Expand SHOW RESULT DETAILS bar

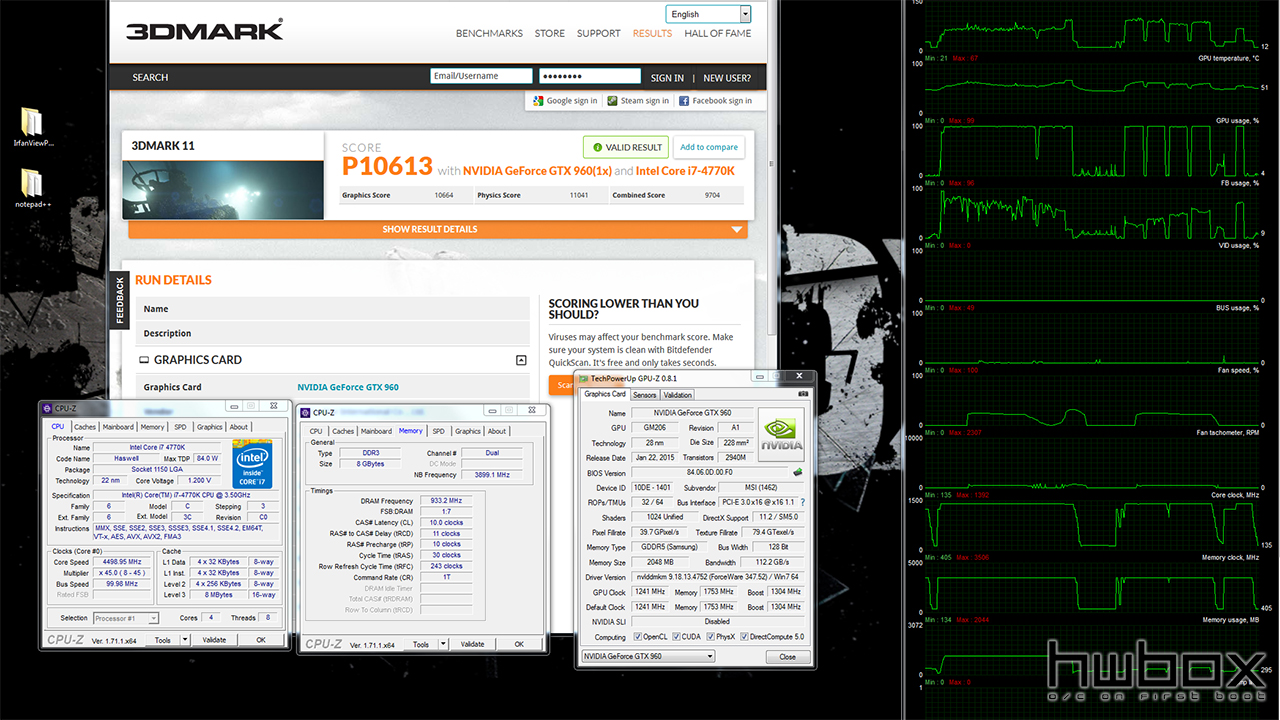point(438,229)
